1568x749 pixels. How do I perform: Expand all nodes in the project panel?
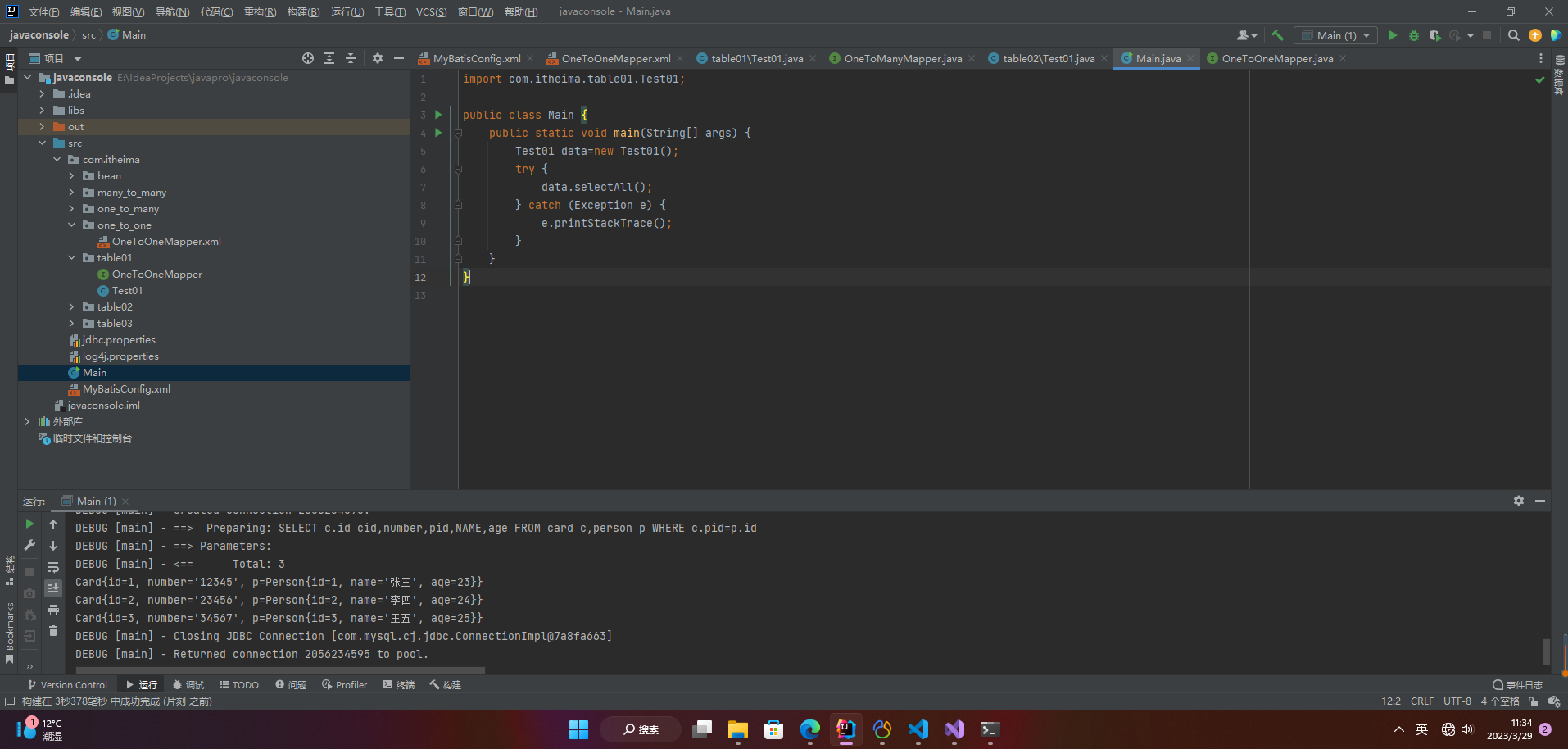329,58
